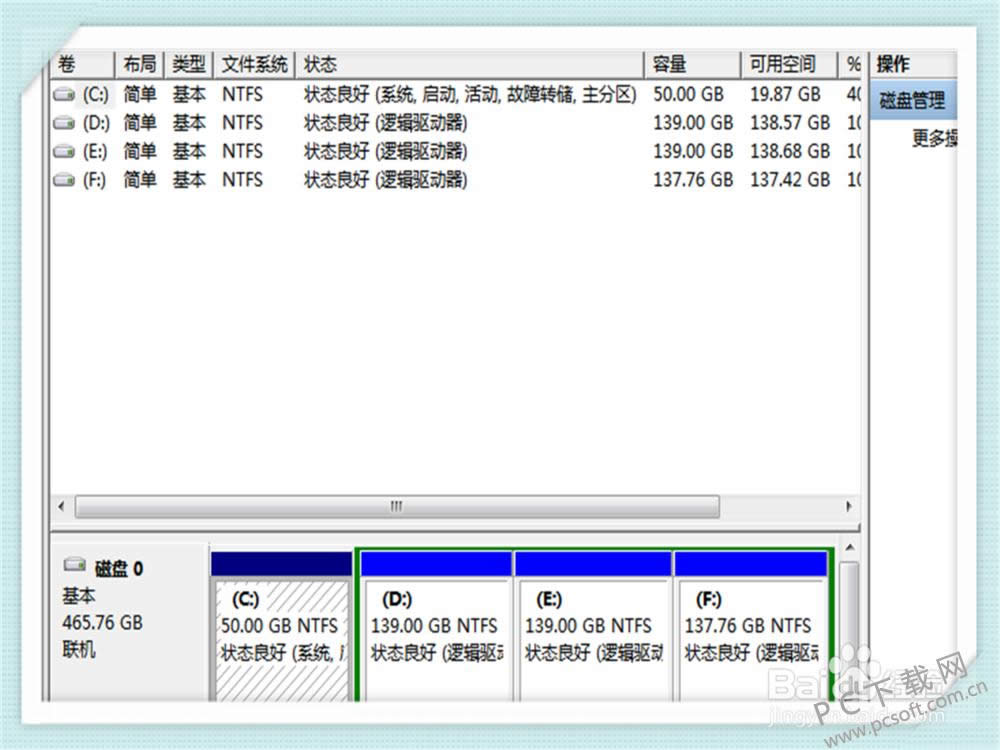The image size is (1000, 750).
Task: Sort by 文件系统 column header
Action: click(x=254, y=65)
